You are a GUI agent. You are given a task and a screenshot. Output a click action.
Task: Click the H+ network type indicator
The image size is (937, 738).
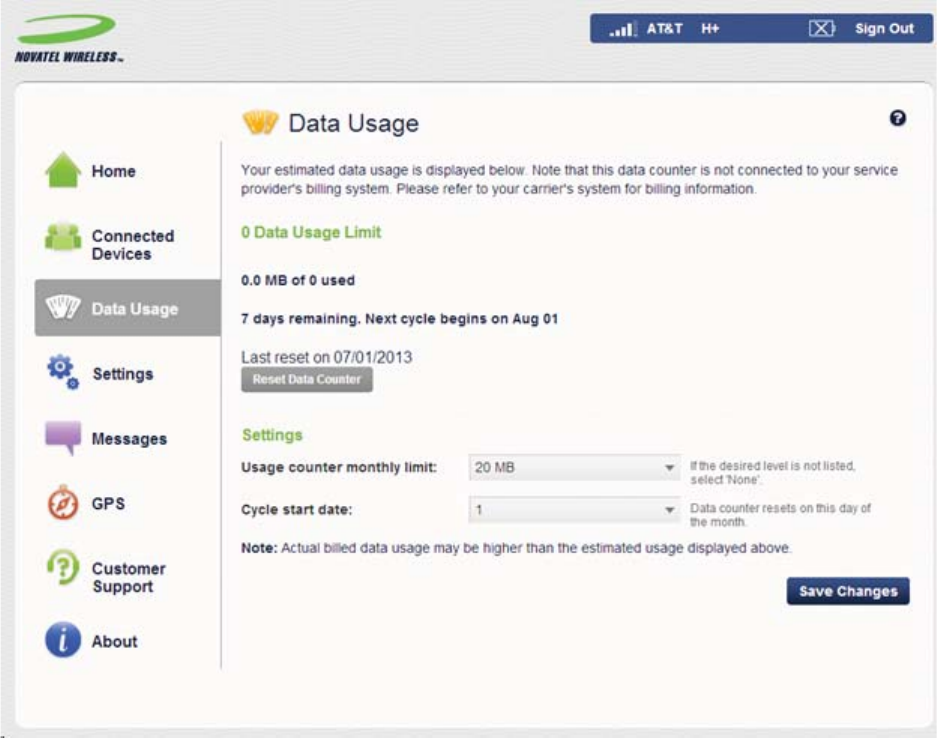pyautogui.click(x=710, y=29)
